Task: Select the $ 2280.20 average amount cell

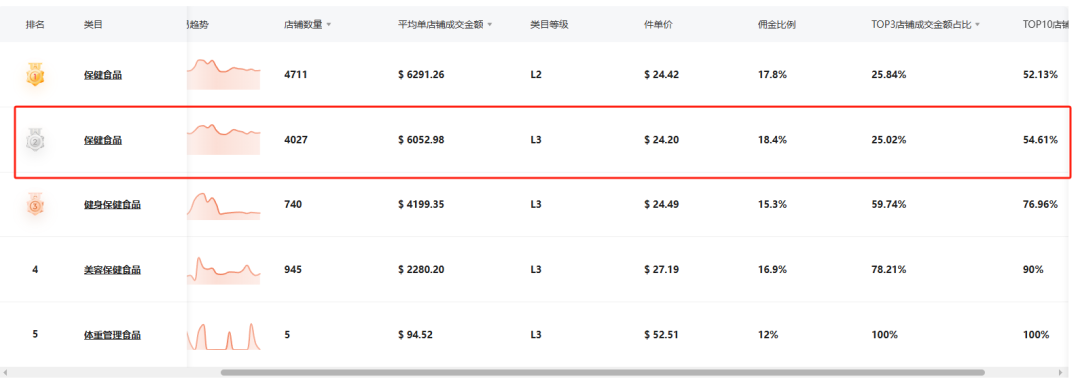Action: tap(421, 270)
